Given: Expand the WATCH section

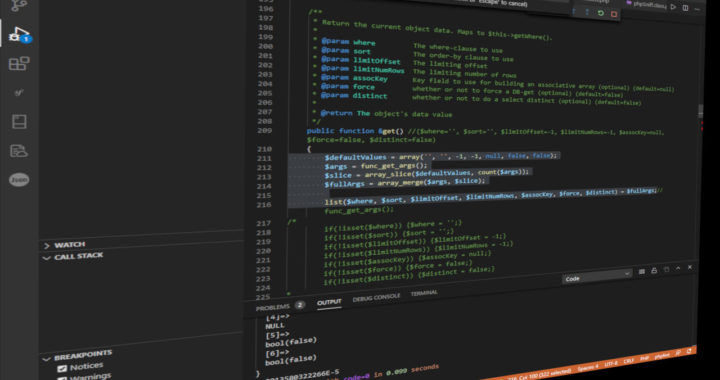Looking at the screenshot, I should (x=65, y=245).
